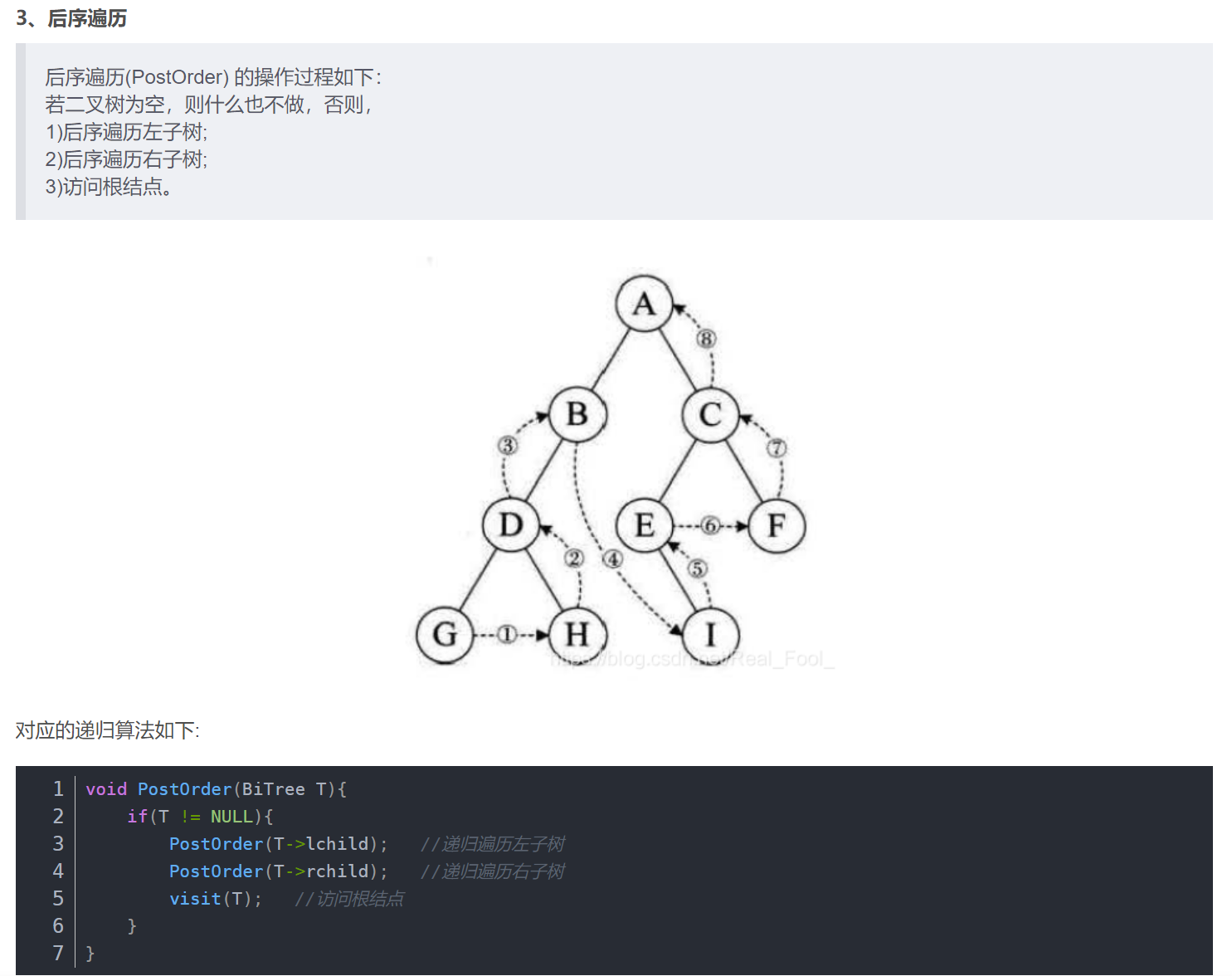Click step marker ① between G and H
The image size is (1232, 976).
pos(507,635)
